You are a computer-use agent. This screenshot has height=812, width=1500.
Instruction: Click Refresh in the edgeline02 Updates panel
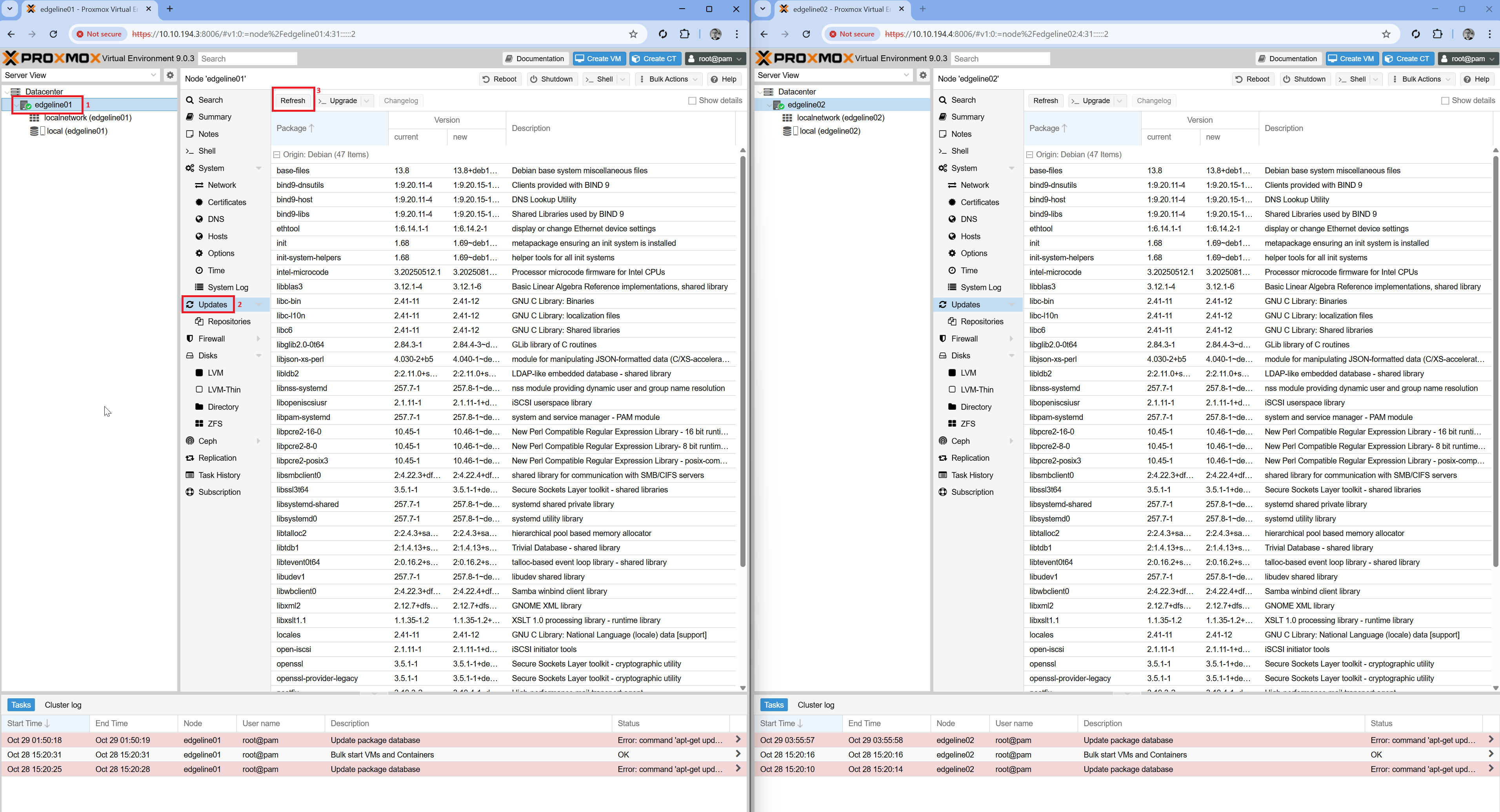pyautogui.click(x=1046, y=101)
